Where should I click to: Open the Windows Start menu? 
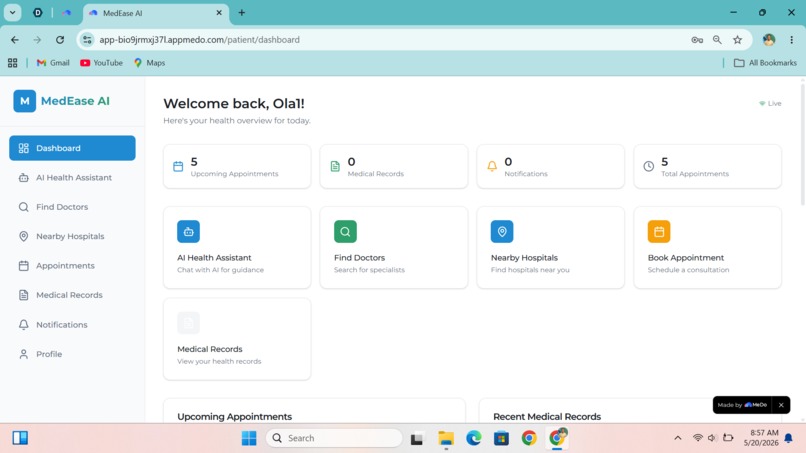[249, 438]
